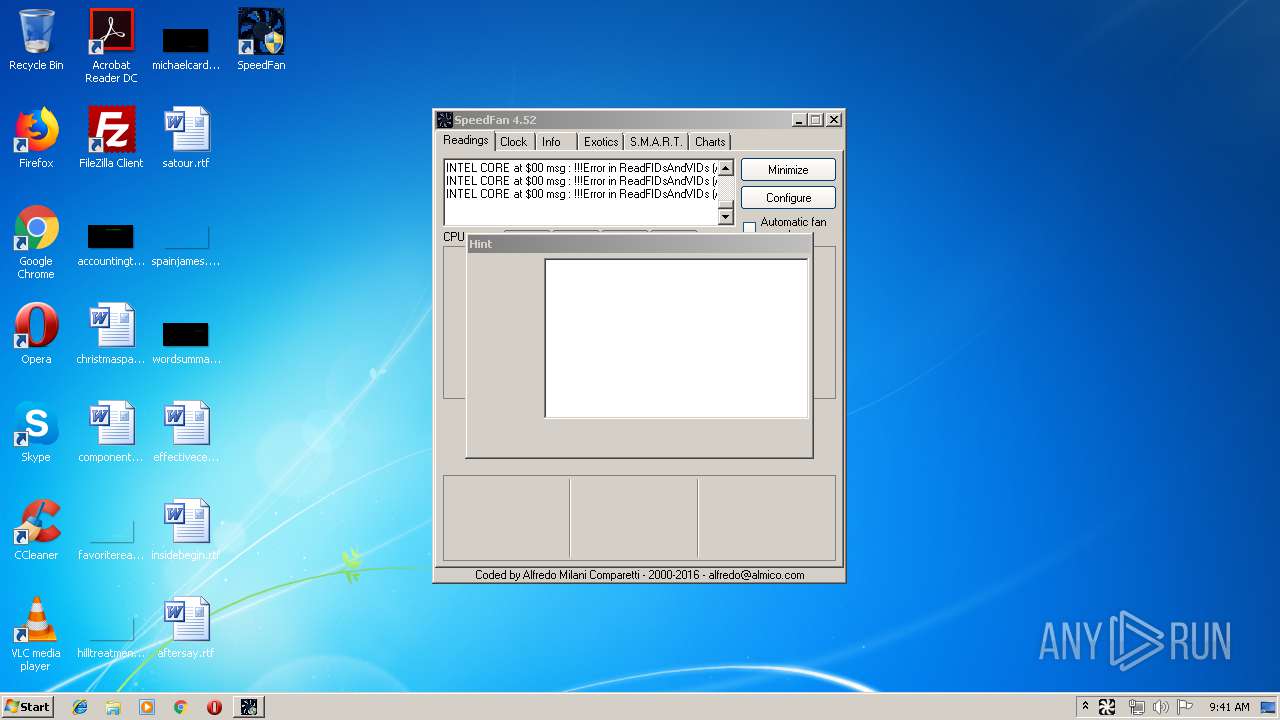This screenshot has height=720, width=1280.
Task: Click the log scroll up arrow
Action: 726,168
